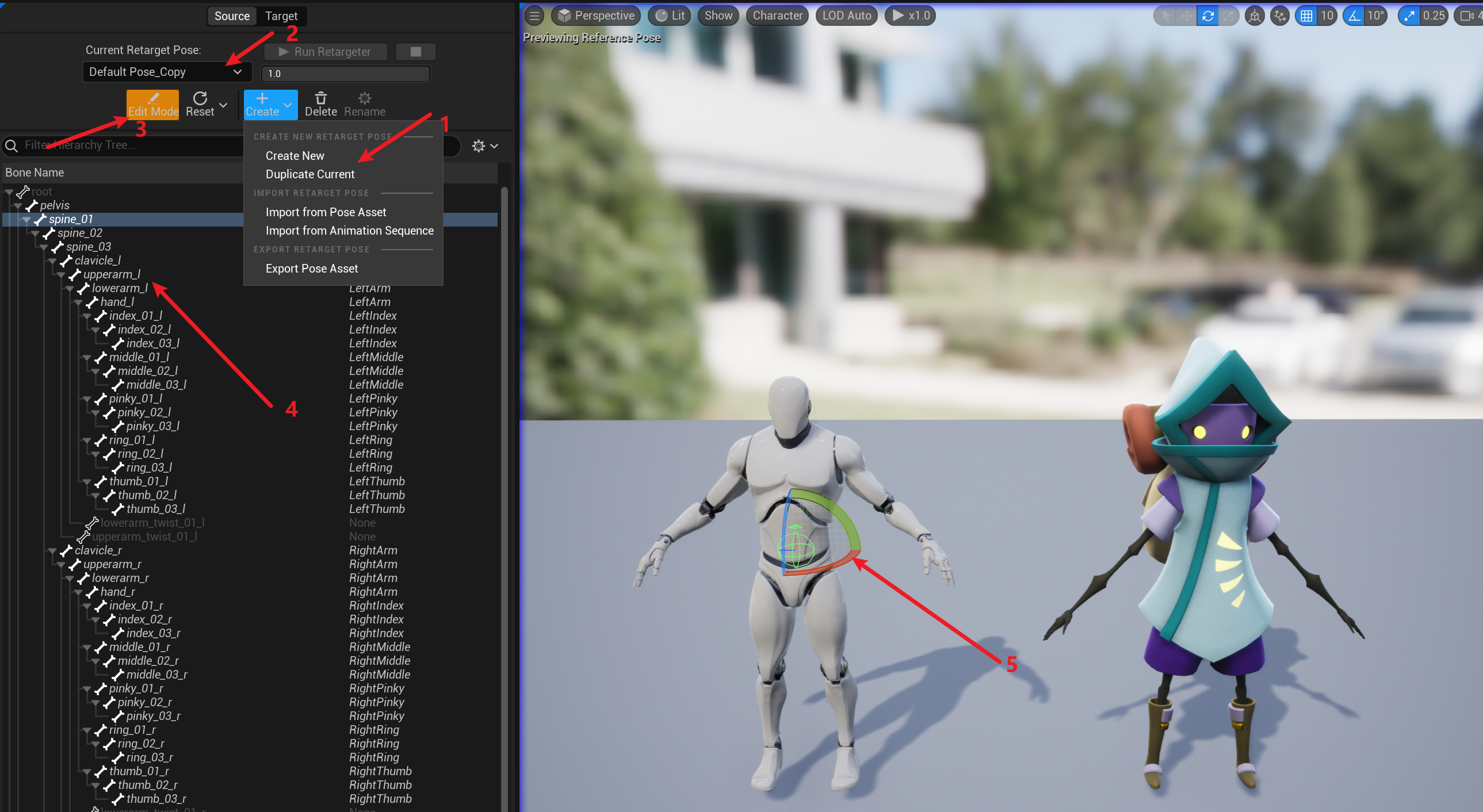Delete the current retarget pose
Image resolution: width=1483 pixels, height=812 pixels.
320,105
